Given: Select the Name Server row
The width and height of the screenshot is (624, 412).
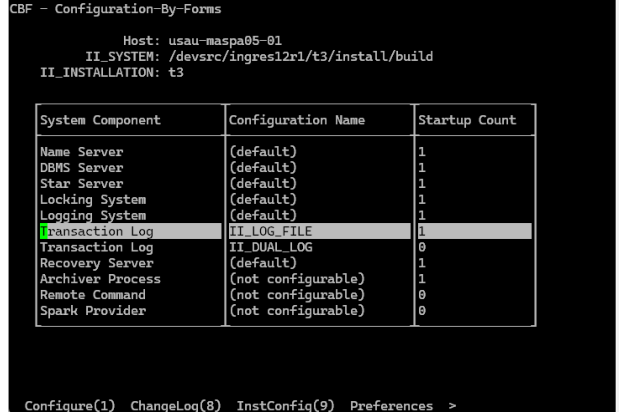Looking at the screenshot, I should click(80, 152).
